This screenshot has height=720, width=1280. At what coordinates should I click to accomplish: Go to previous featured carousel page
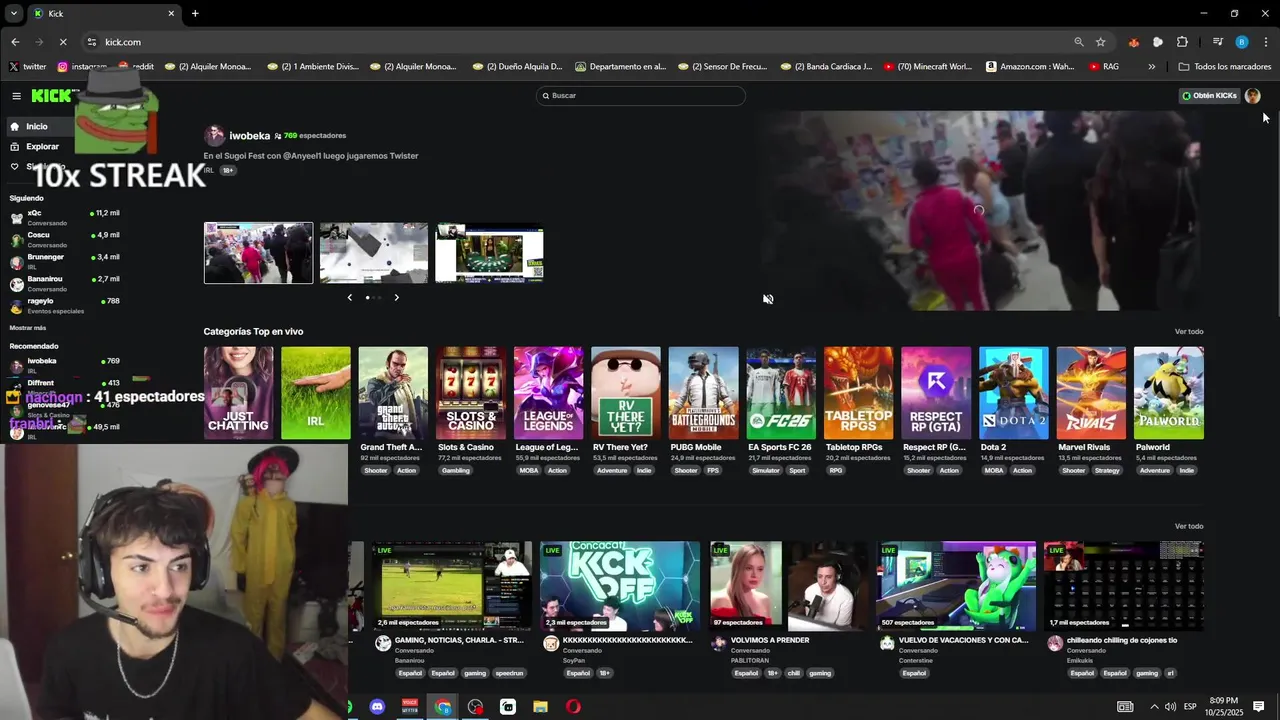point(349,297)
